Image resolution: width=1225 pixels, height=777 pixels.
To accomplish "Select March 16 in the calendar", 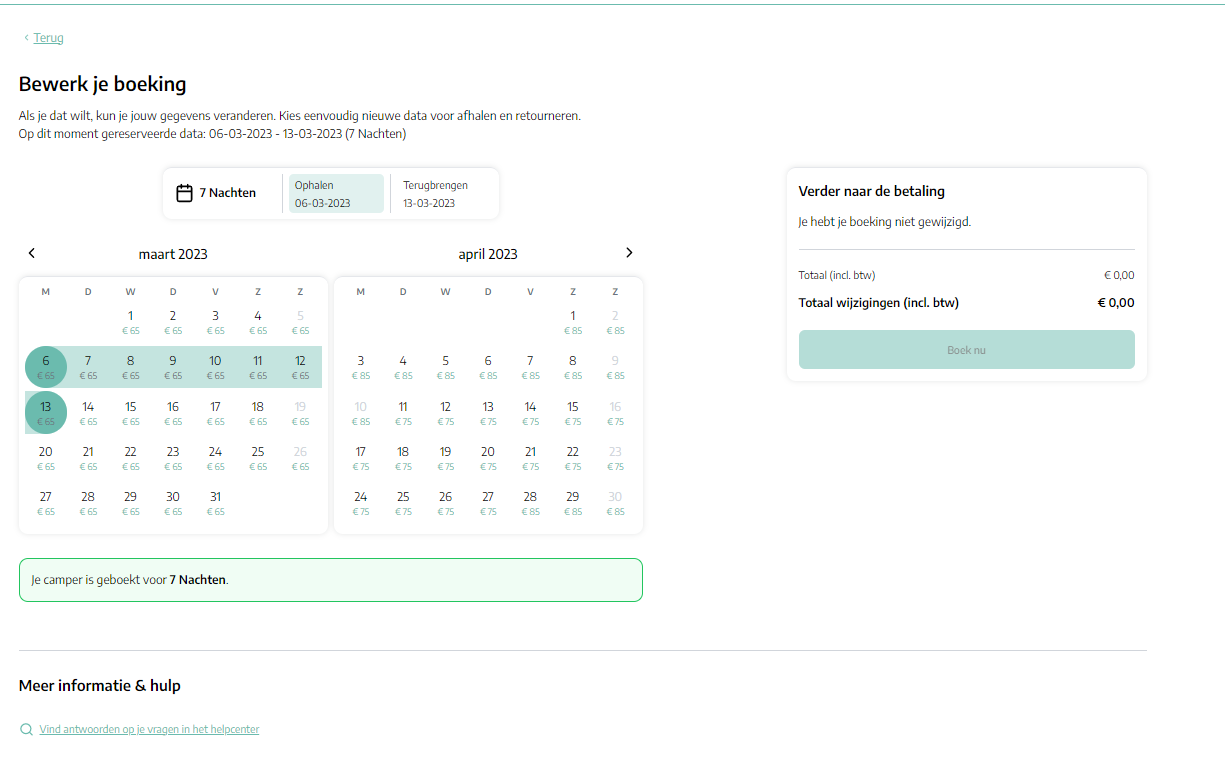I will point(173,413).
